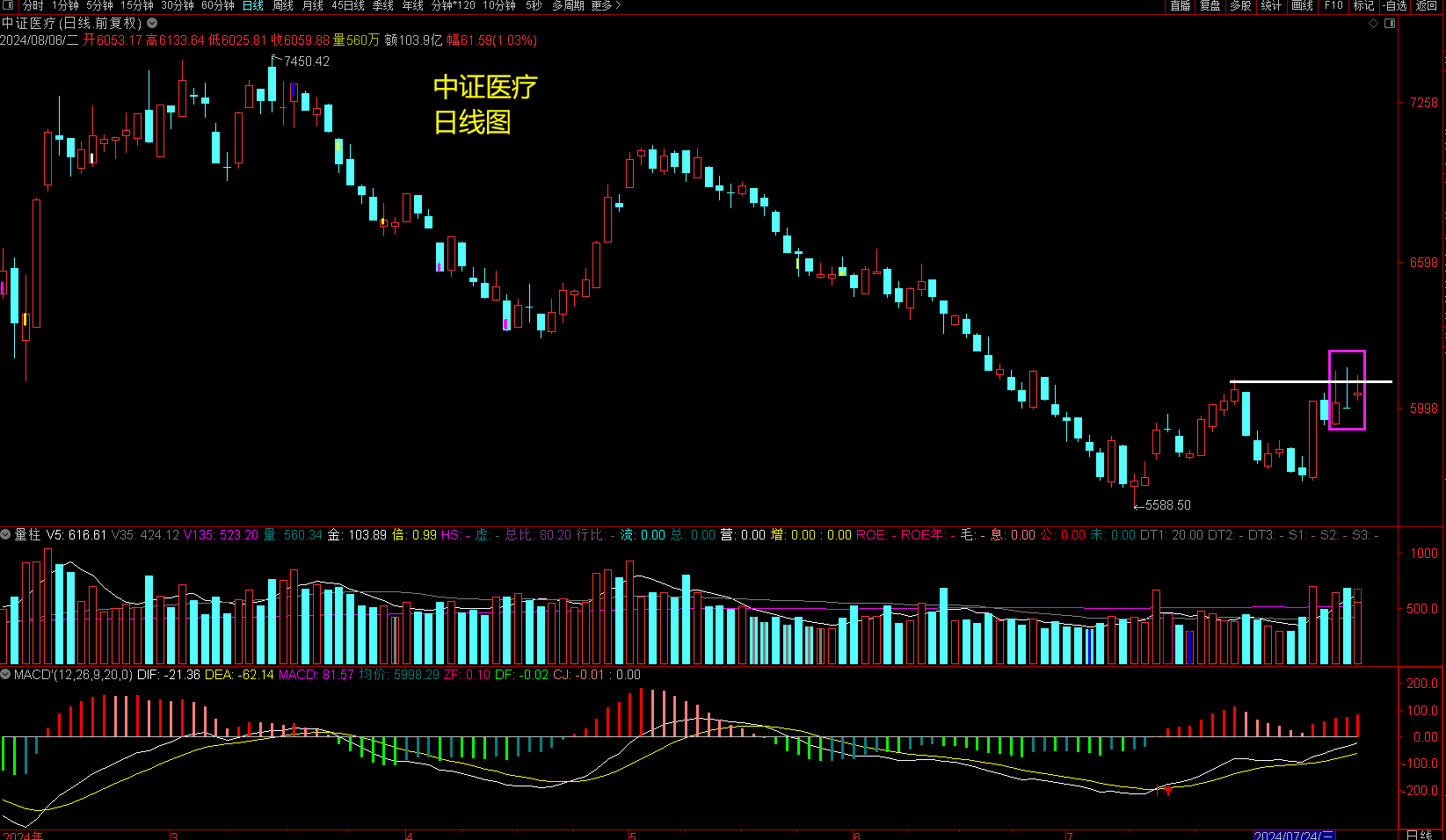Select the 分钟*120 period tab
The width and height of the screenshot is (1446, 840).
[454, 5]
